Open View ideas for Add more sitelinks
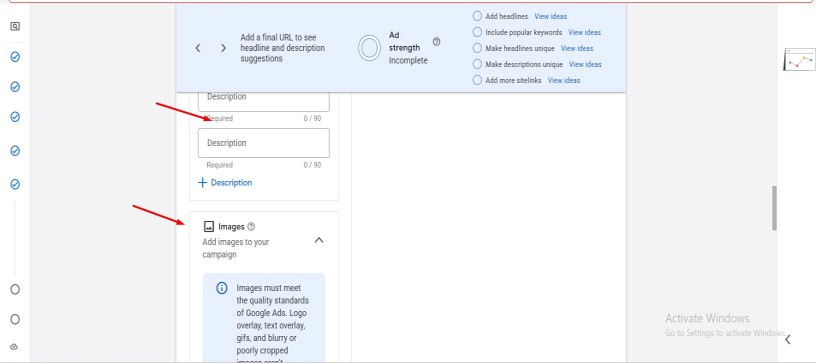 click(564, 81)
